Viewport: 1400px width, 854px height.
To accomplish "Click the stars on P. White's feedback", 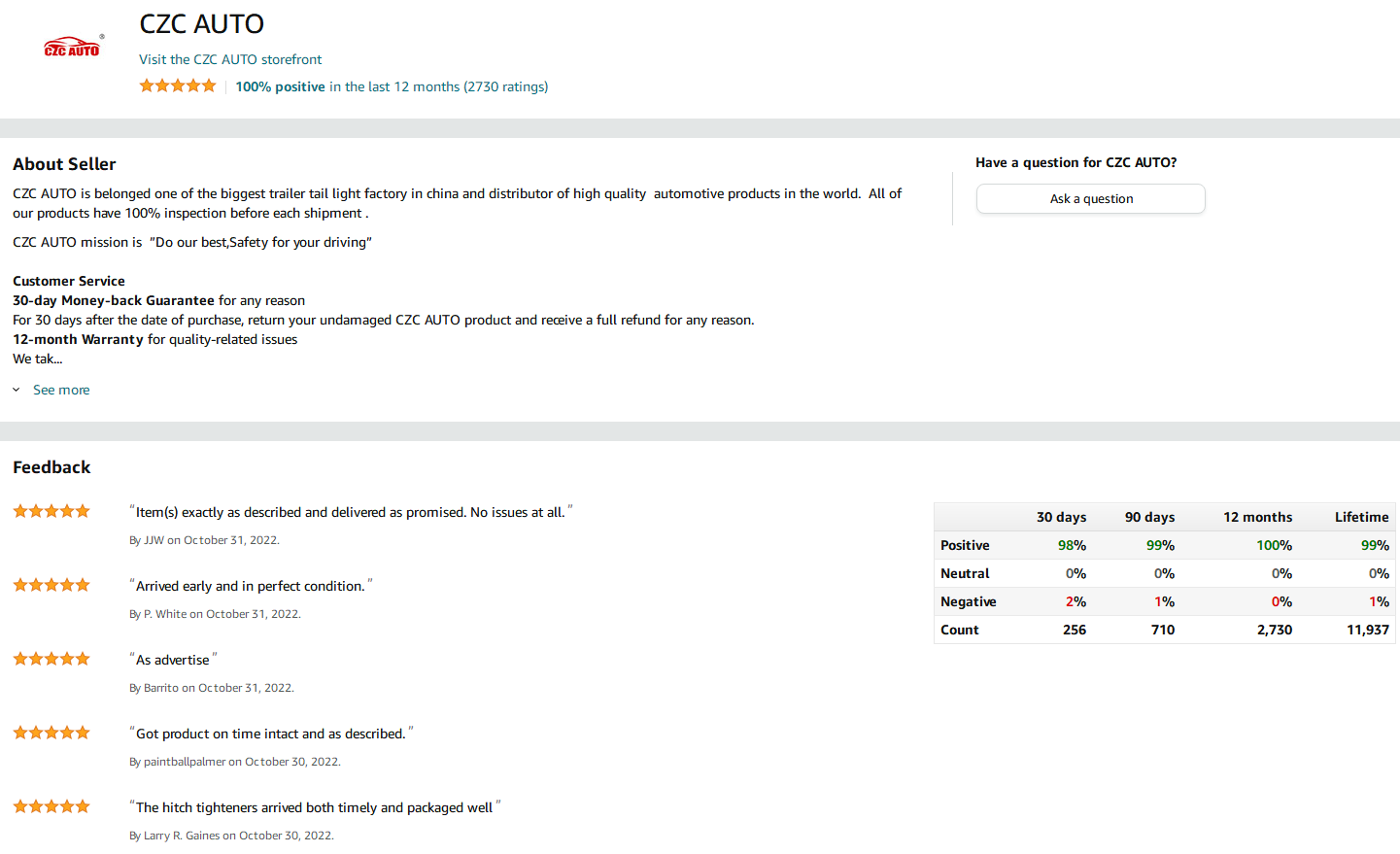I will pos(51,585).
